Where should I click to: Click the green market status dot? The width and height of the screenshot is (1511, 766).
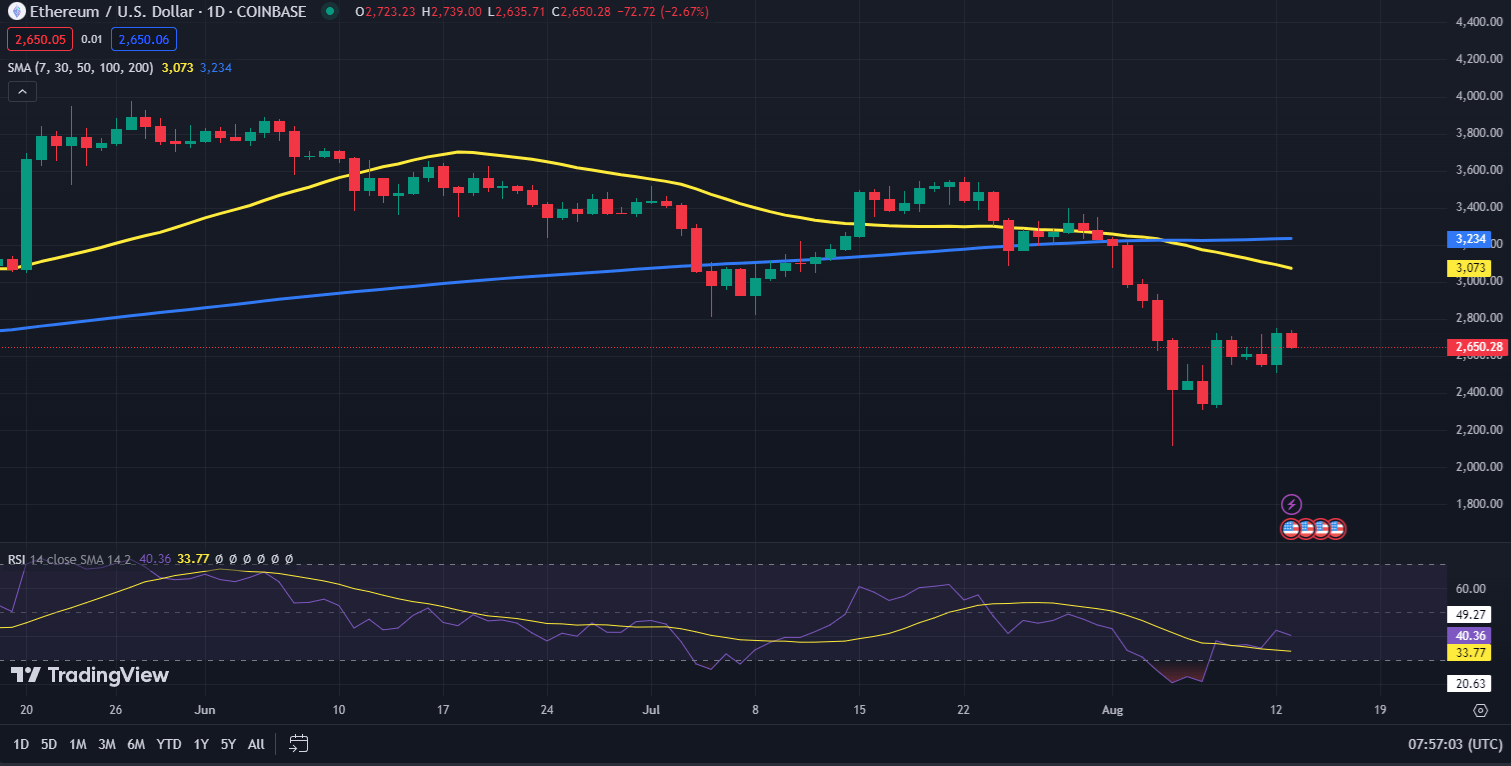click(329, 12)
